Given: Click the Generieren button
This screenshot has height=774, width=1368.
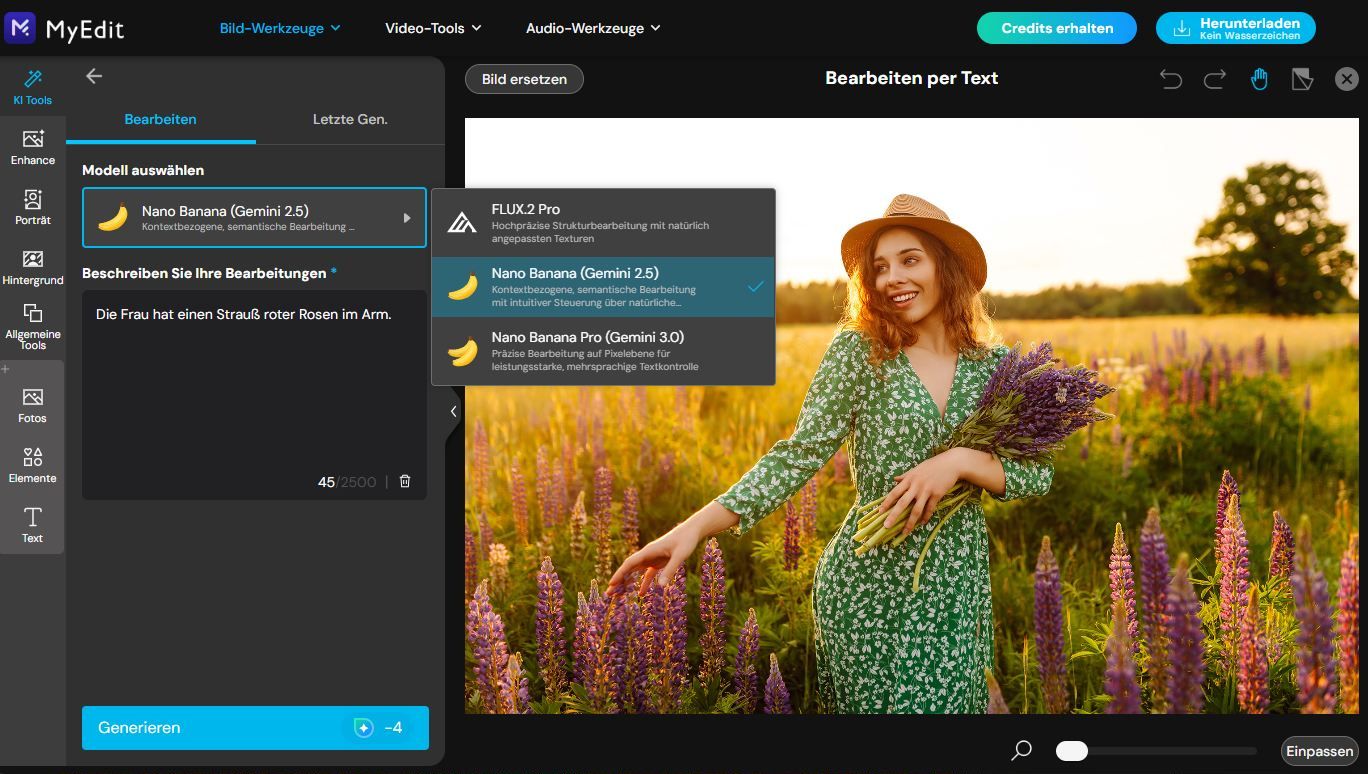Looking at the screenshot, I should [x=255, y=728].
